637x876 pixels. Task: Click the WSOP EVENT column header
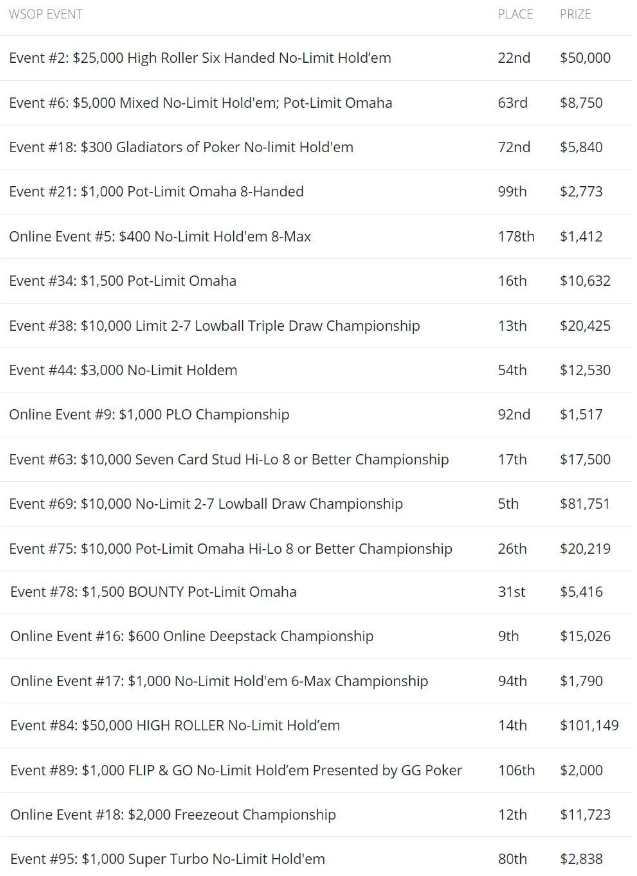click(x=46, y=14)
